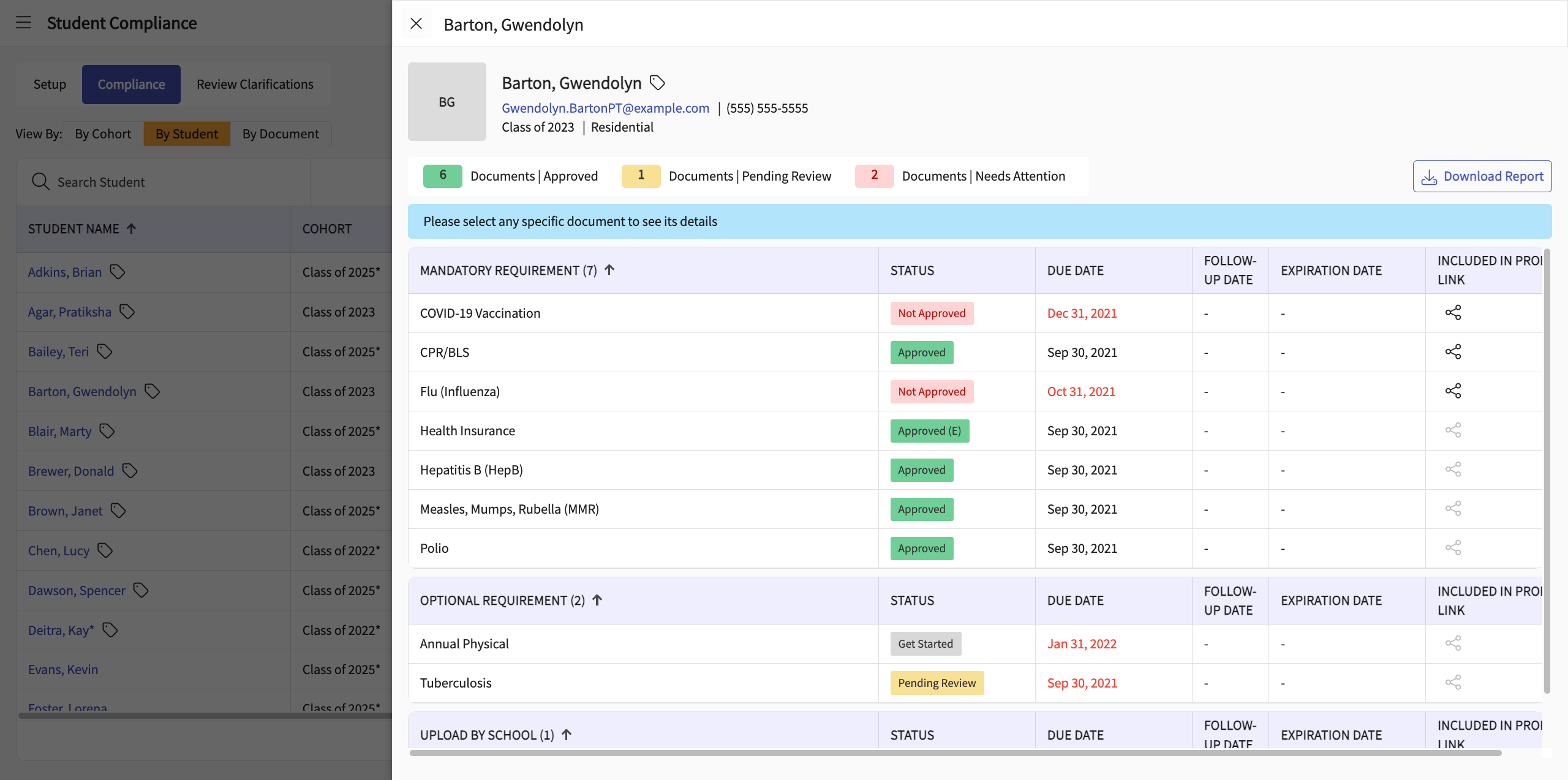Click the Download Report button
Screen dimensions: 1568x780
(1482, 176)
